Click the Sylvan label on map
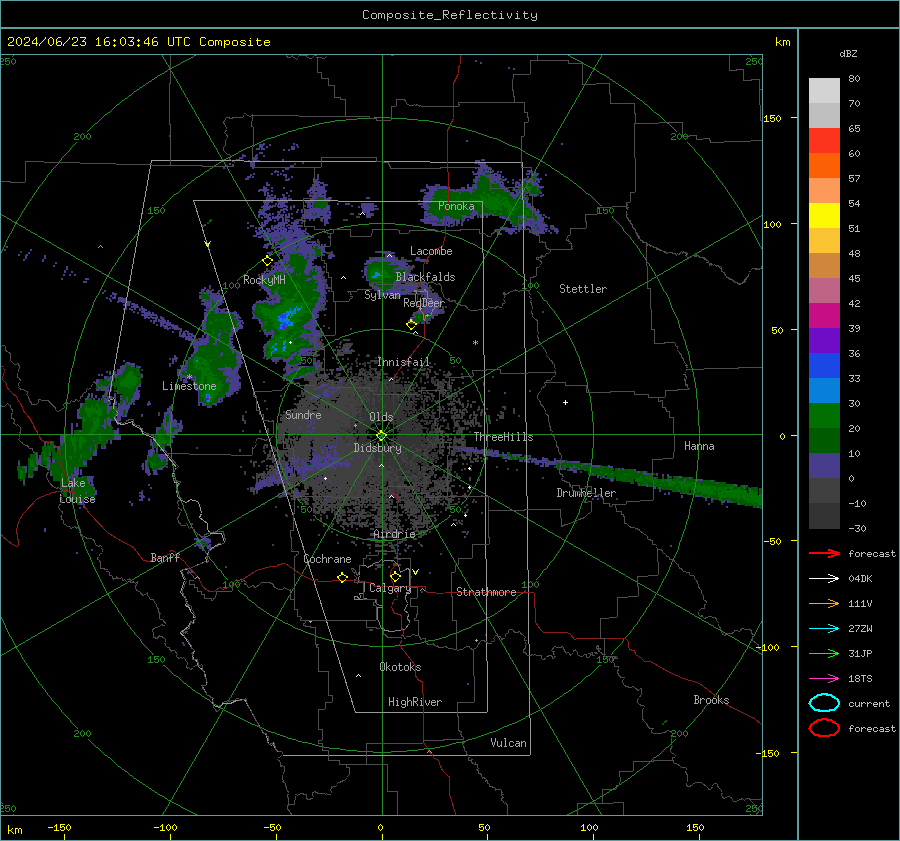 382,295
